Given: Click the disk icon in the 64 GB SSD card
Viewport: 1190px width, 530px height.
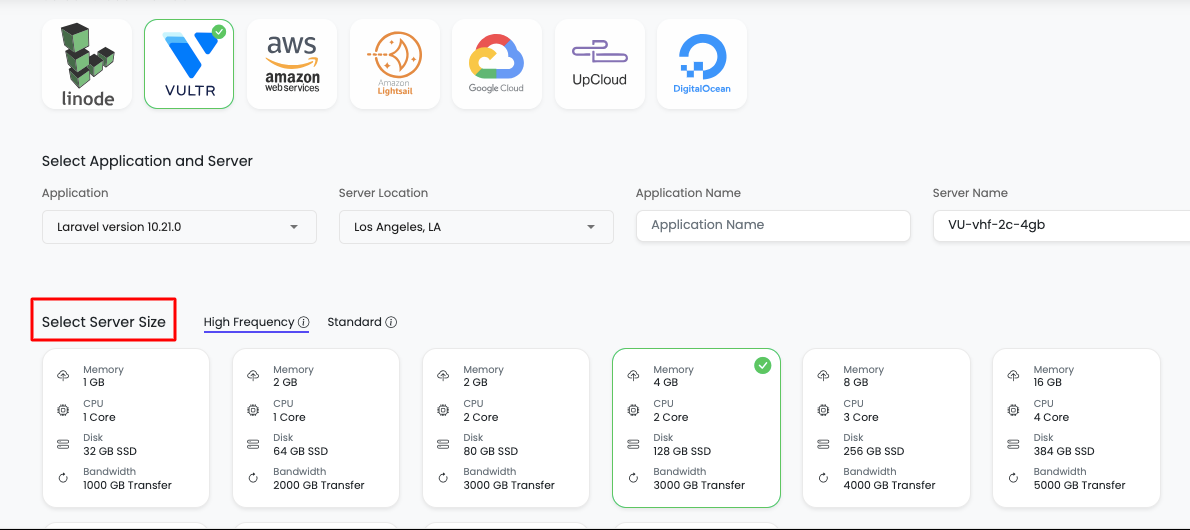Looking at the screenshot, I should (252, 444).
